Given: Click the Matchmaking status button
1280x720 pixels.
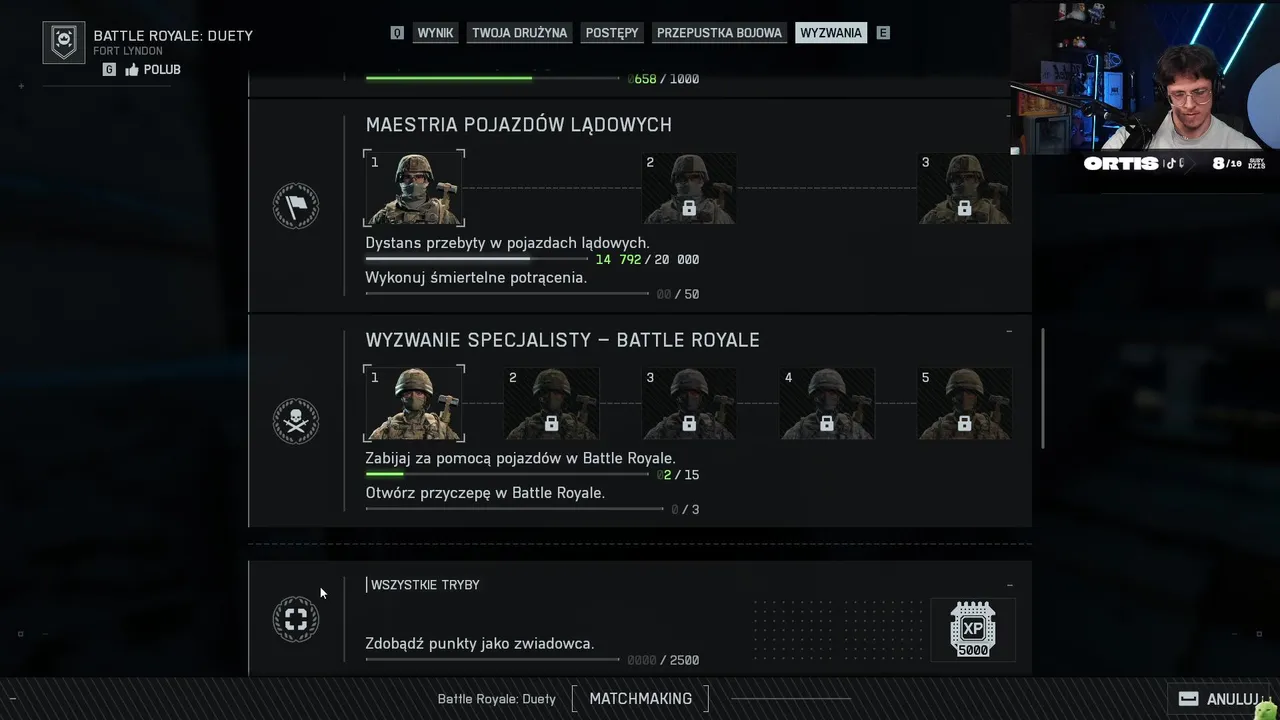Looking at the screenshot, I should pos(640,698).
